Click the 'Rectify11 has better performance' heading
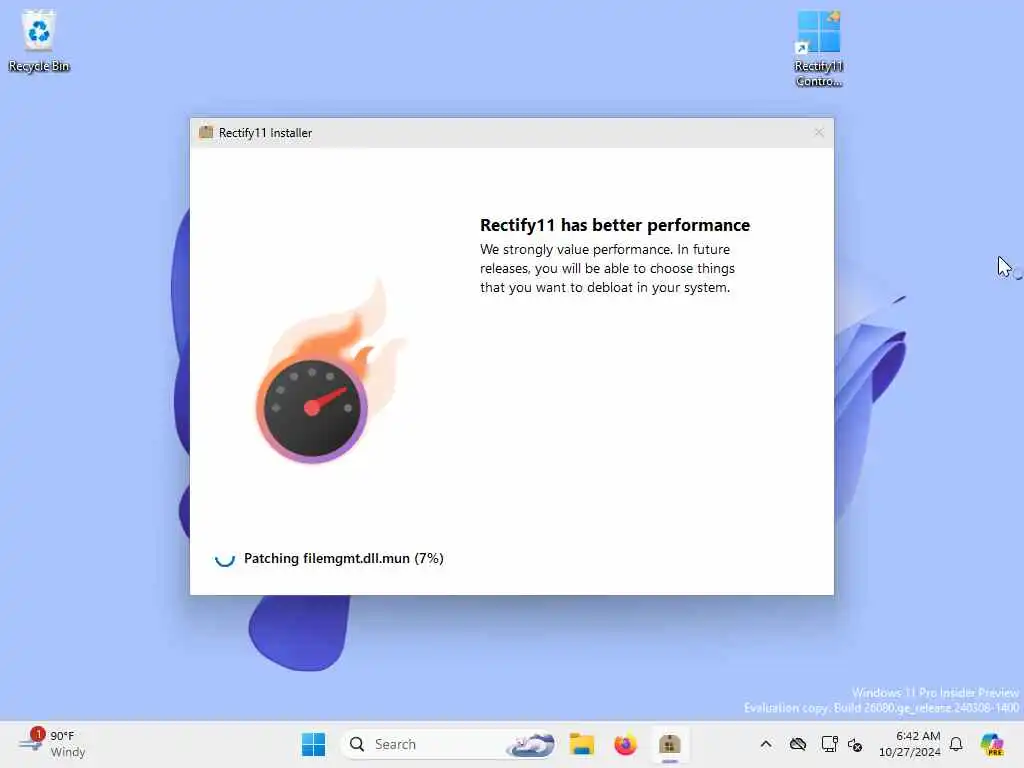 tap(615, 225)
